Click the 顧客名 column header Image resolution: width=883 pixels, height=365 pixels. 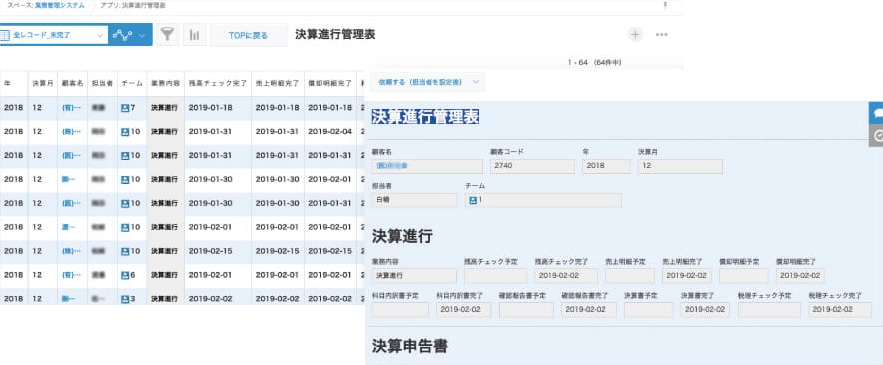coord(72,83)
